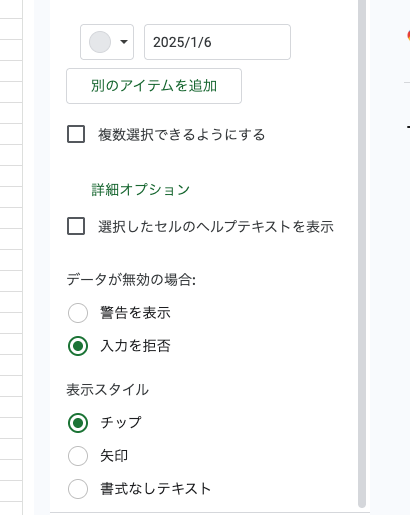This screenshot has width=410, height=515.
Task: Select the 警告を表示 radio button
Action: (78, 313)
